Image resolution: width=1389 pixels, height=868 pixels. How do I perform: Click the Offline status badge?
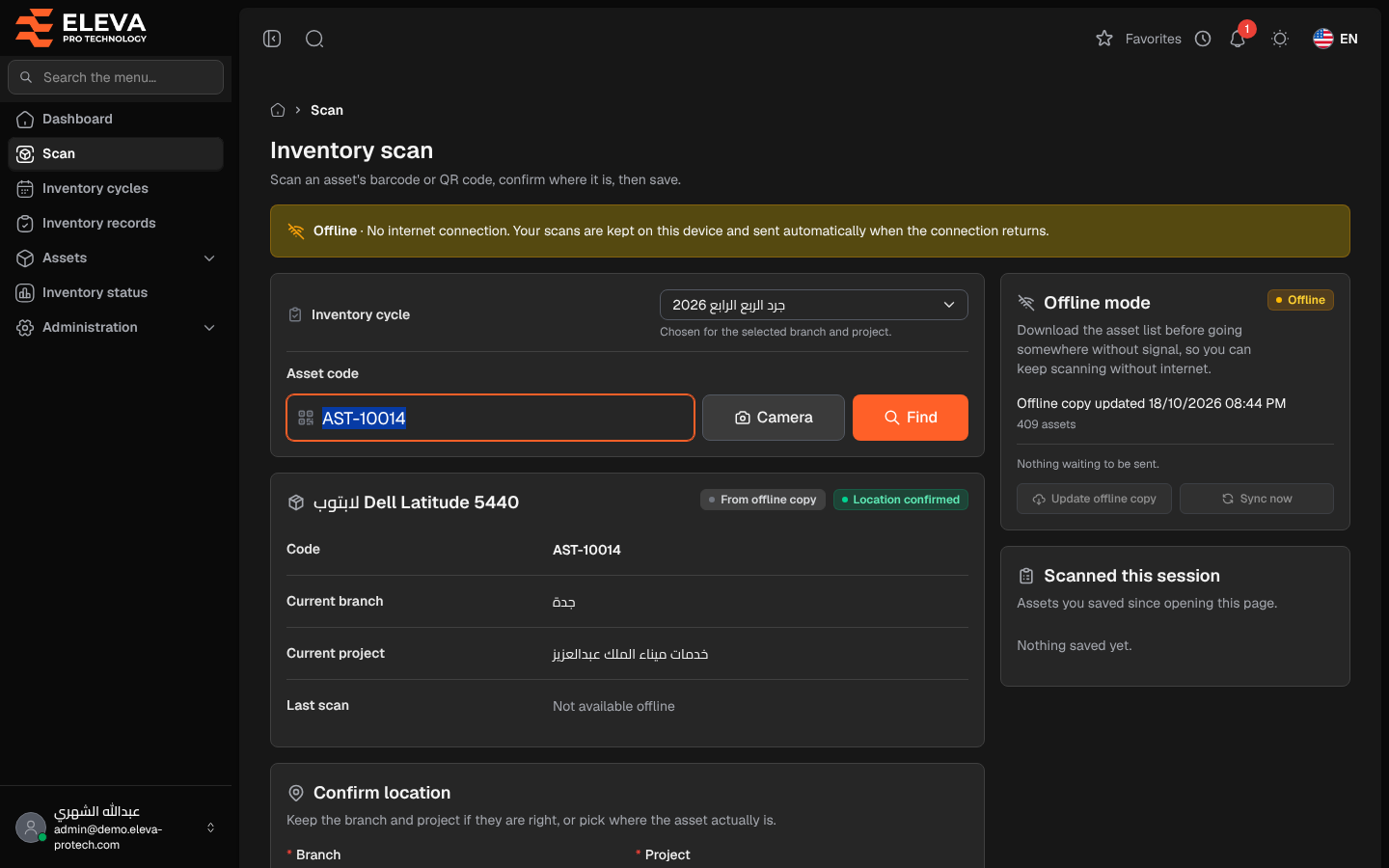click(x=1300, y=300)
